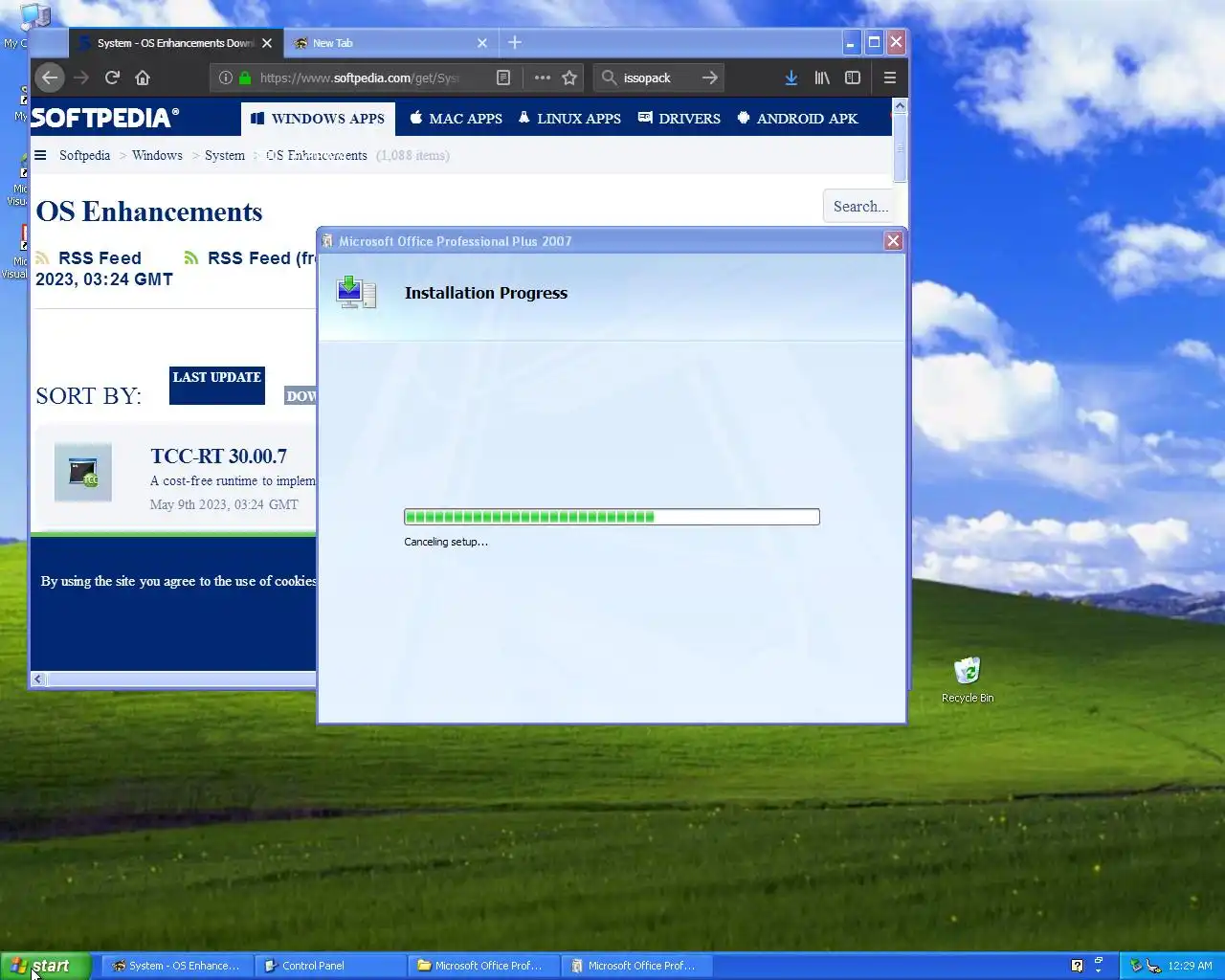The image size is (1225, 980).
Task: Open the Mac Apps section
Action: coord(457,119)
